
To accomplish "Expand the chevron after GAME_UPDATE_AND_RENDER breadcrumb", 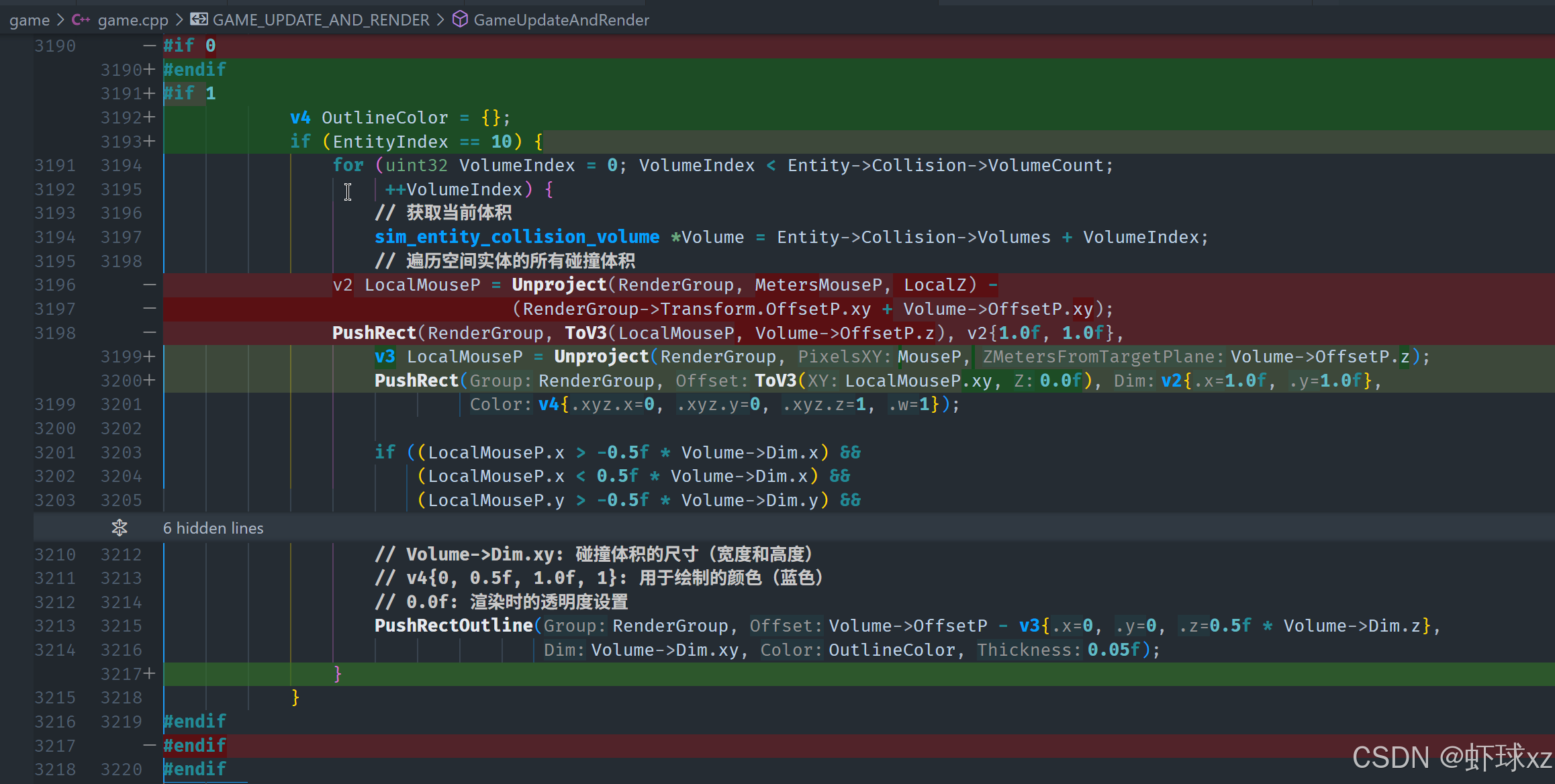I will pyautogui.click(x=440, y=20).
